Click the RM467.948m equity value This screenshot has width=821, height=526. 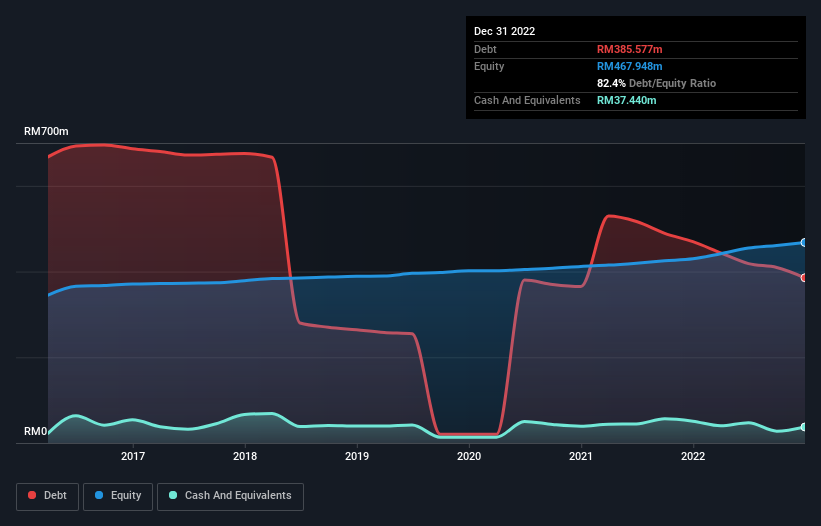[630, 66]
